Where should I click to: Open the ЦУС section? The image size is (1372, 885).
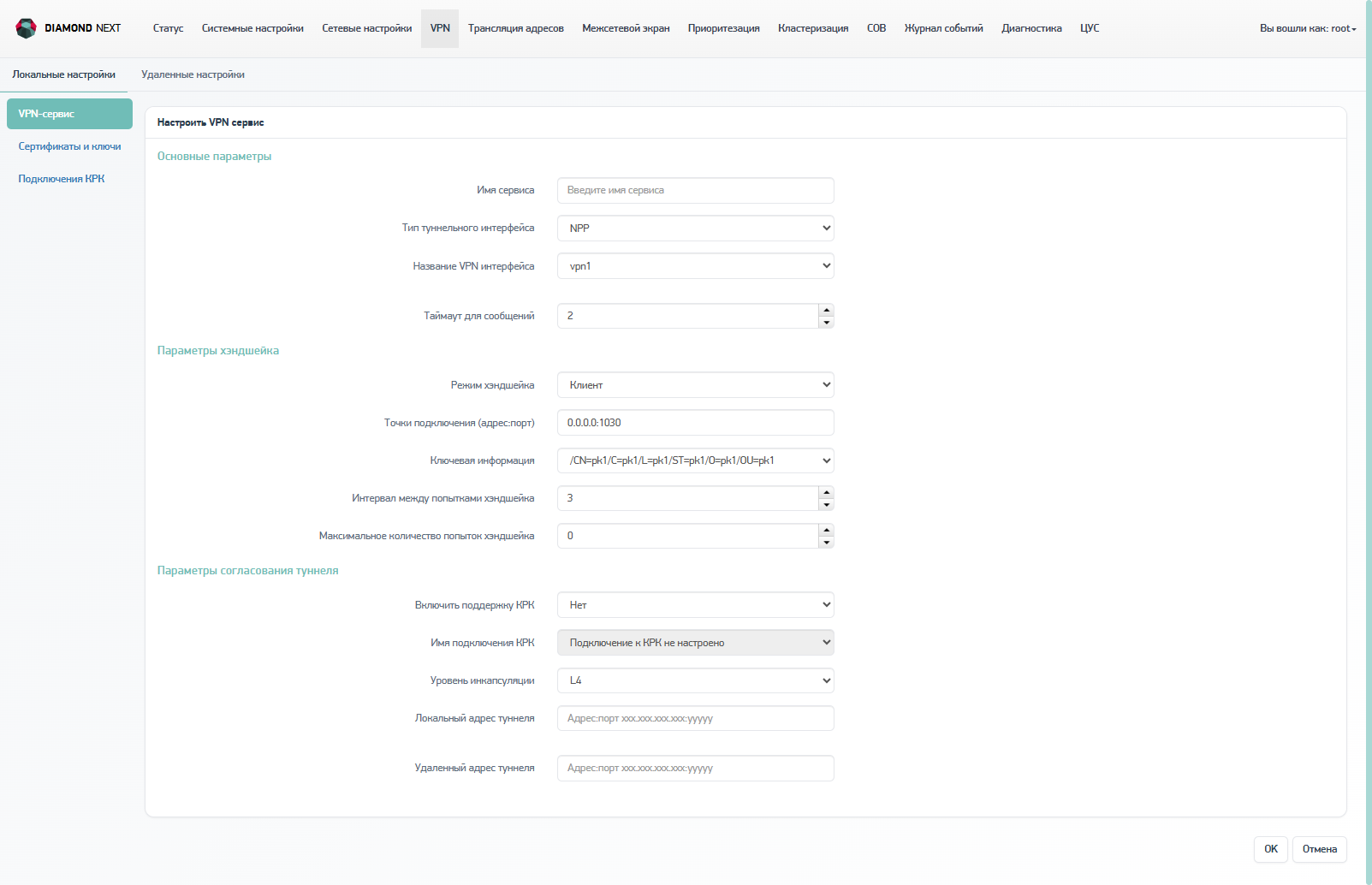(x=1090, y=28)
